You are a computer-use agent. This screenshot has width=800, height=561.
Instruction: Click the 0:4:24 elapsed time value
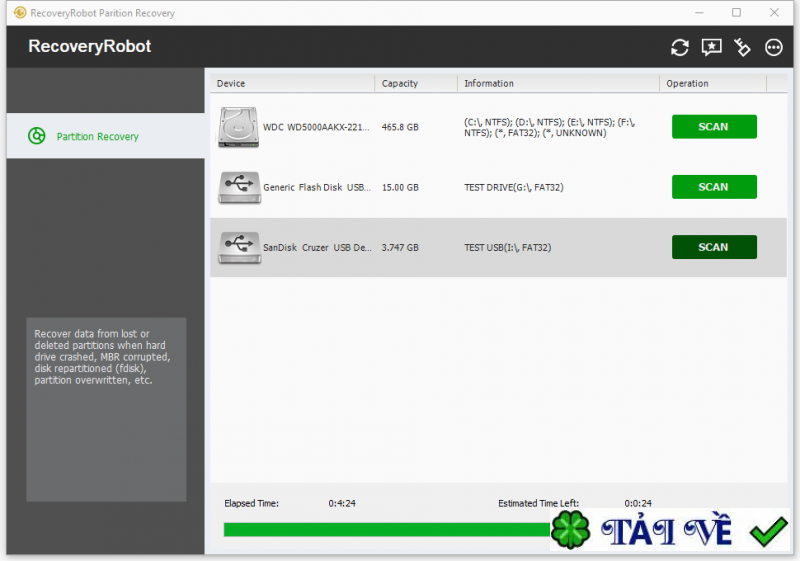pos(342,503)
